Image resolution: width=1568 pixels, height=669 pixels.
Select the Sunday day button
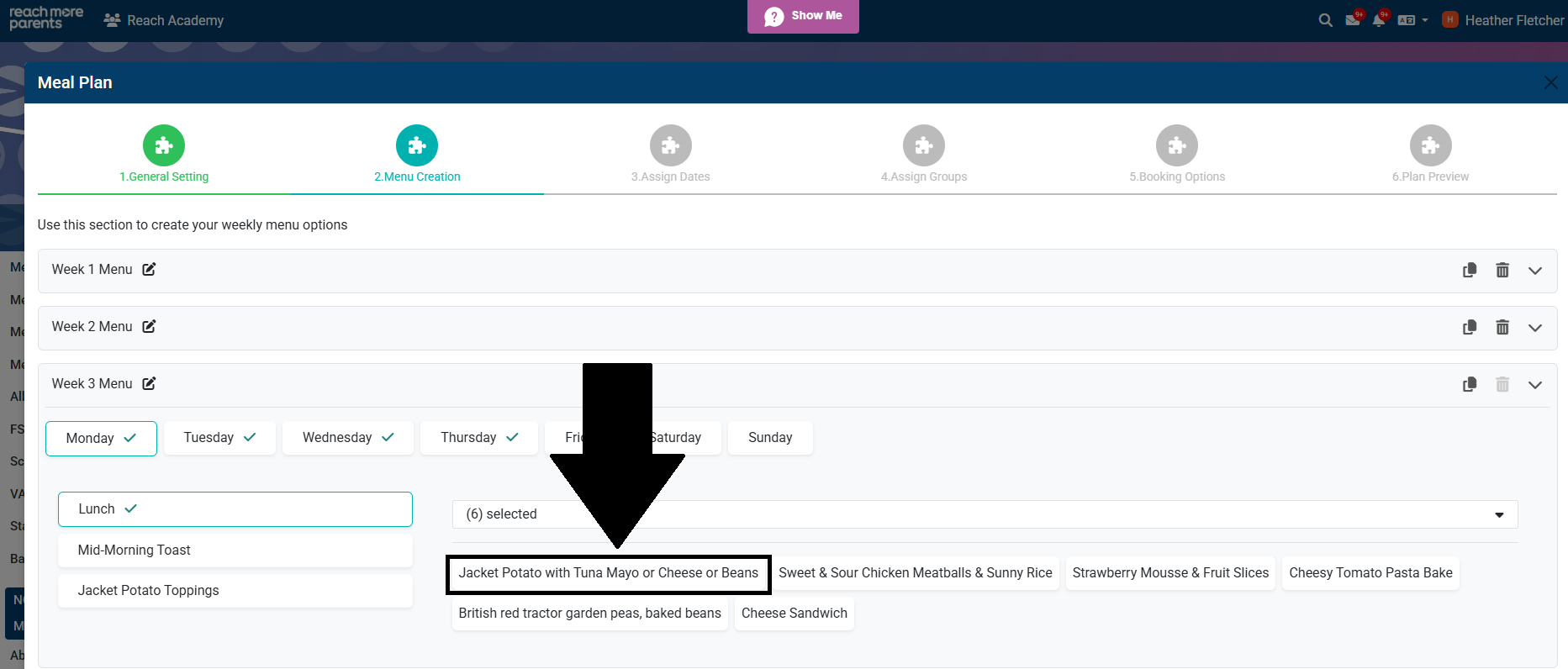click(x=769, y=438)
